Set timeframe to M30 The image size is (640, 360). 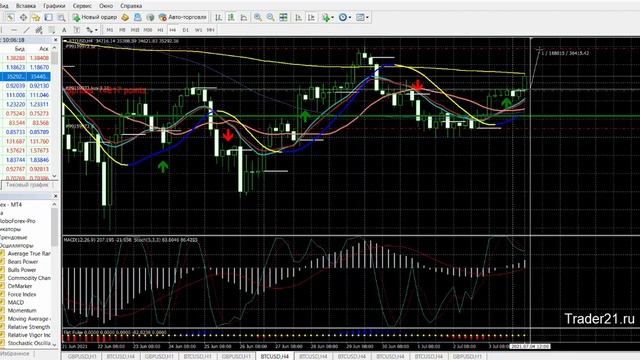(147, 30)
